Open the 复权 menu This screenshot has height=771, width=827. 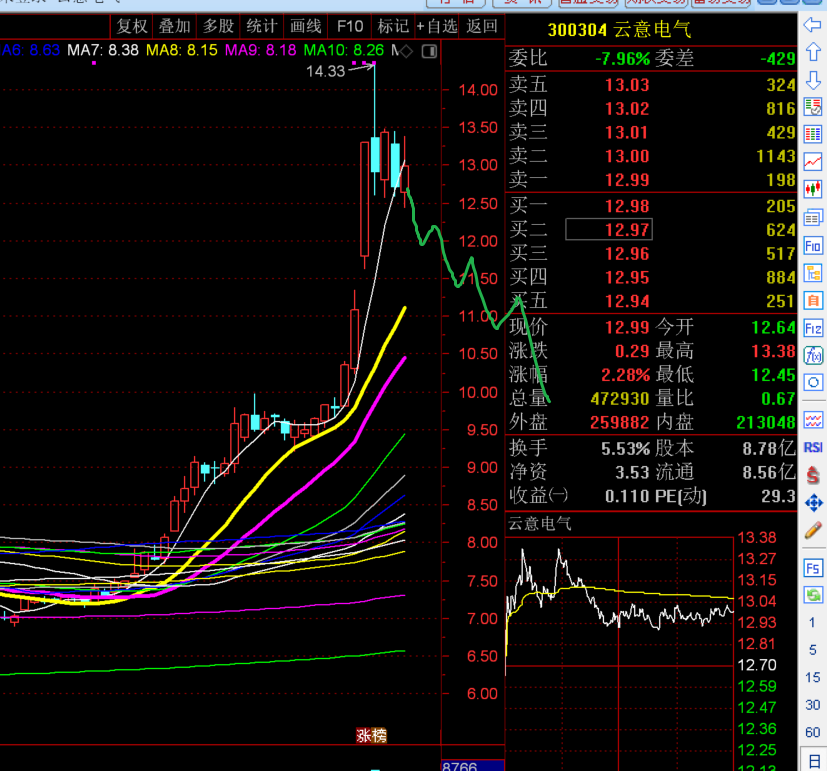[132, 26]
